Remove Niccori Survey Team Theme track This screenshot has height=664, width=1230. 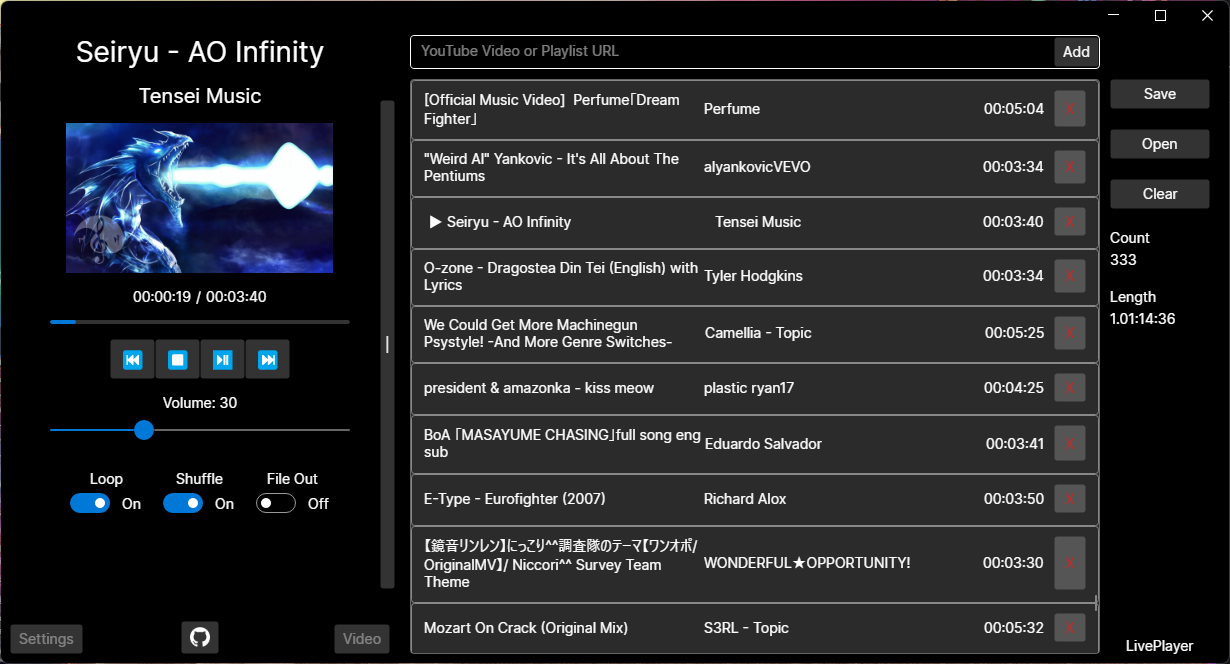(1070, 563)
